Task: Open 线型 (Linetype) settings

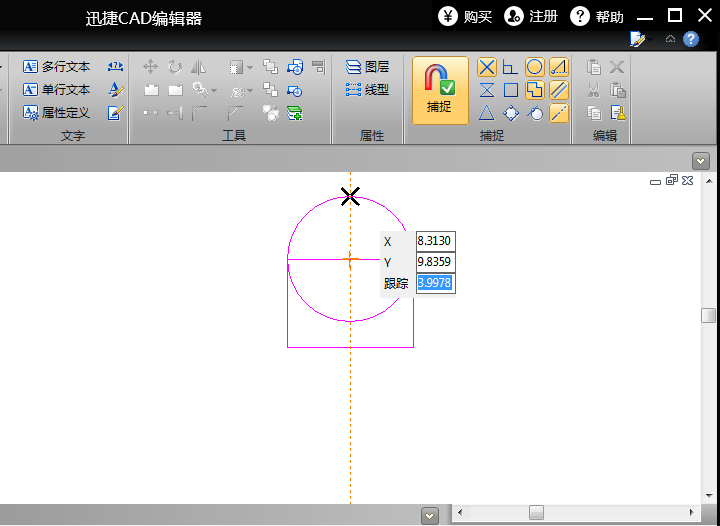Action: (367, 90)
